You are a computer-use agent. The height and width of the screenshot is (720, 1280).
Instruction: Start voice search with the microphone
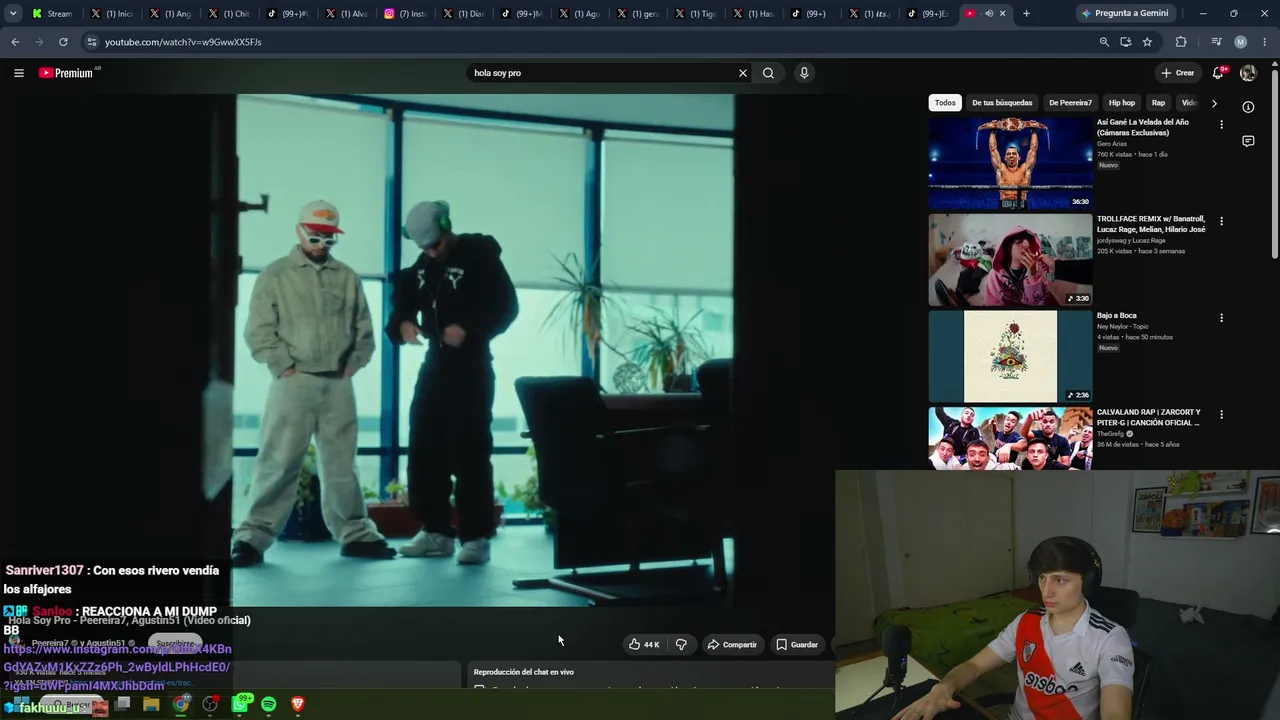[804, 73]
